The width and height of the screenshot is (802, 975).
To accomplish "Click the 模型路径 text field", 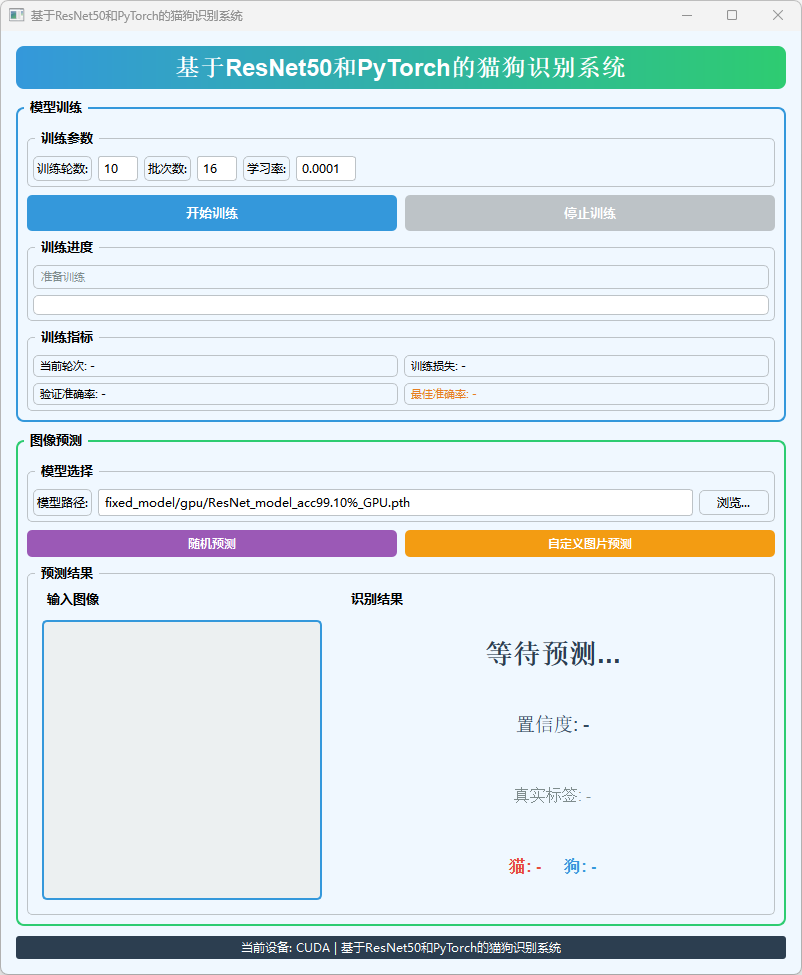I will click(x=395, y=502).
